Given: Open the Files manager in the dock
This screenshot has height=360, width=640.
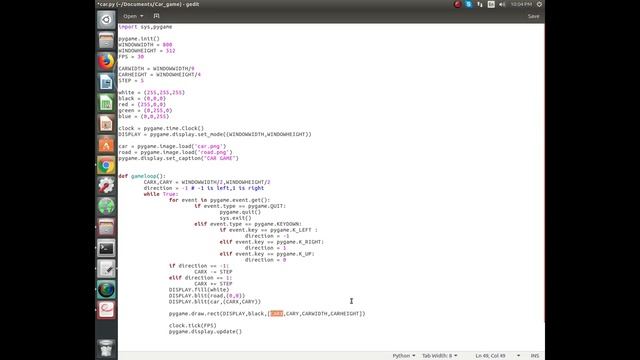Looking at the screenshot, I should [106, 40].
